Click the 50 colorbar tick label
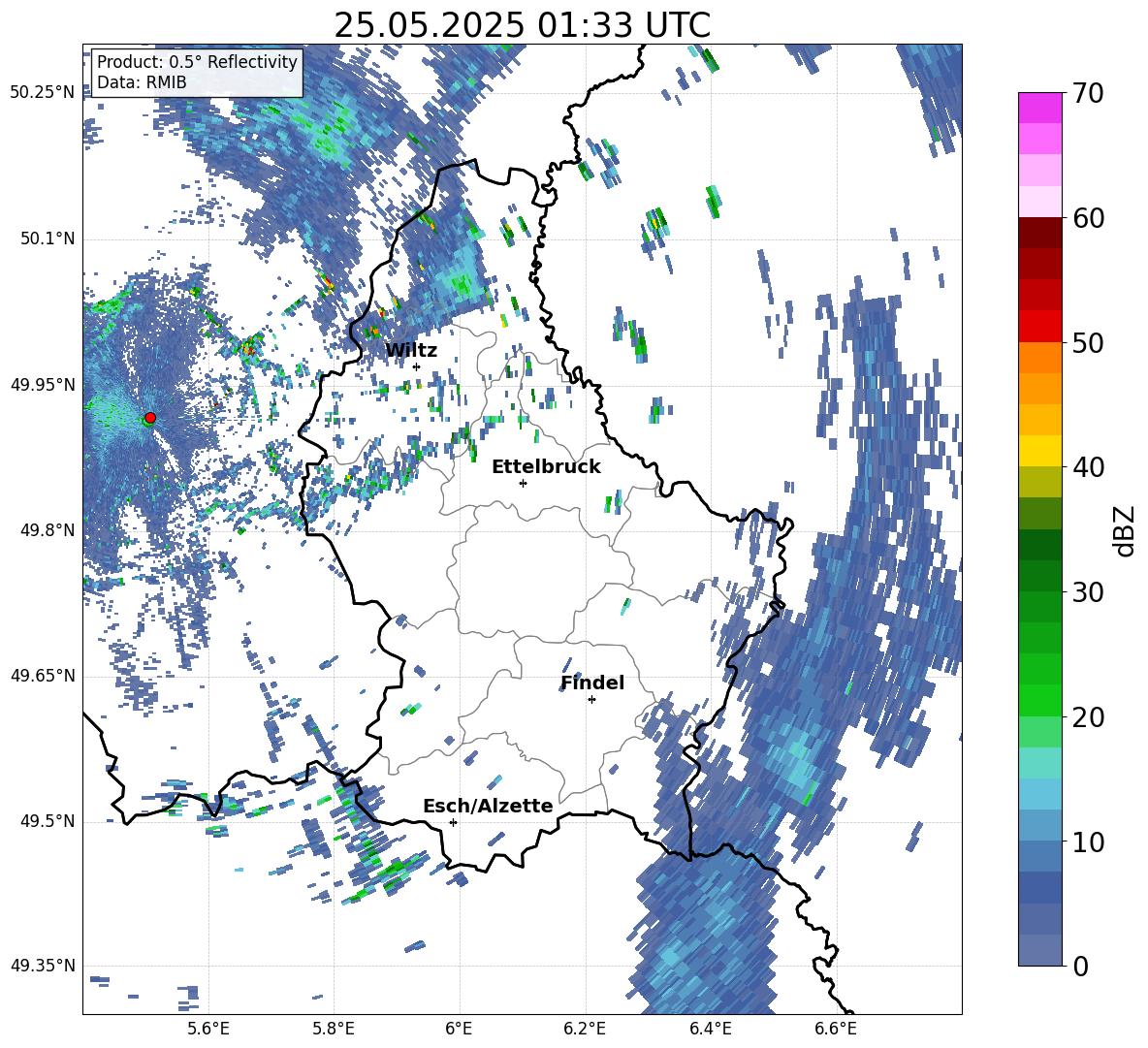The image size is (1148, 1048). coord(1088,343)
